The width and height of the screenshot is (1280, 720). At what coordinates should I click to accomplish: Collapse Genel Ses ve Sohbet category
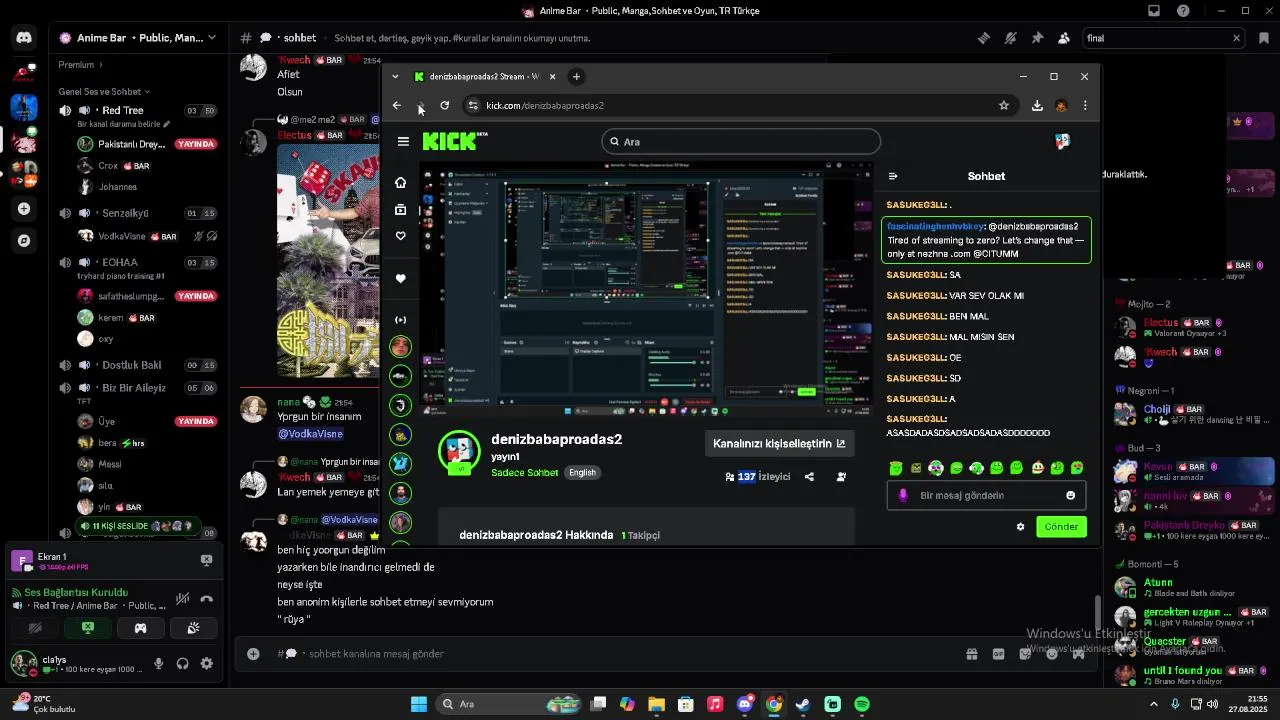[103, 91]
